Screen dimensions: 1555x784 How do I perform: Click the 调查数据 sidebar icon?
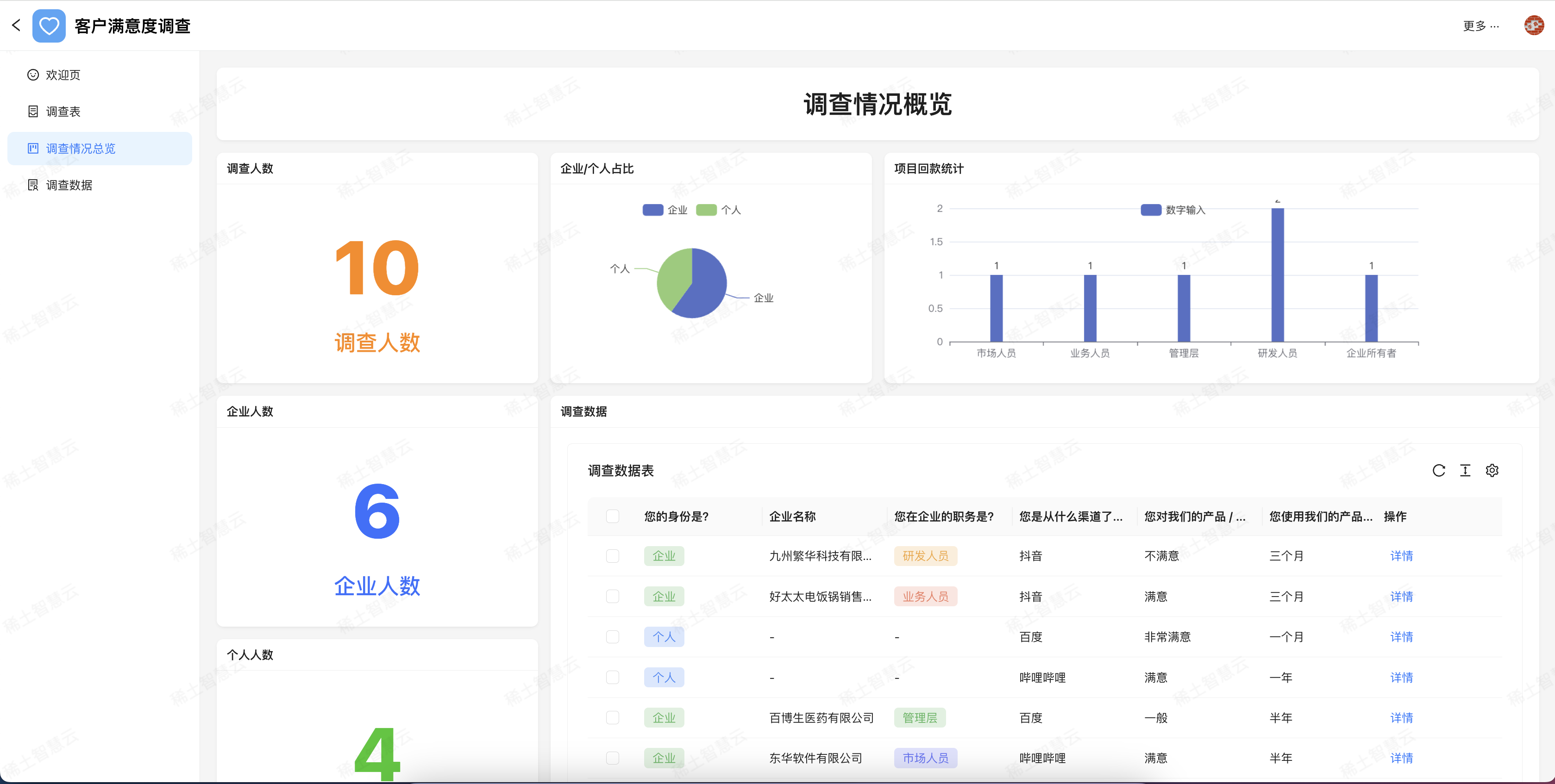(x=33, y=185)
